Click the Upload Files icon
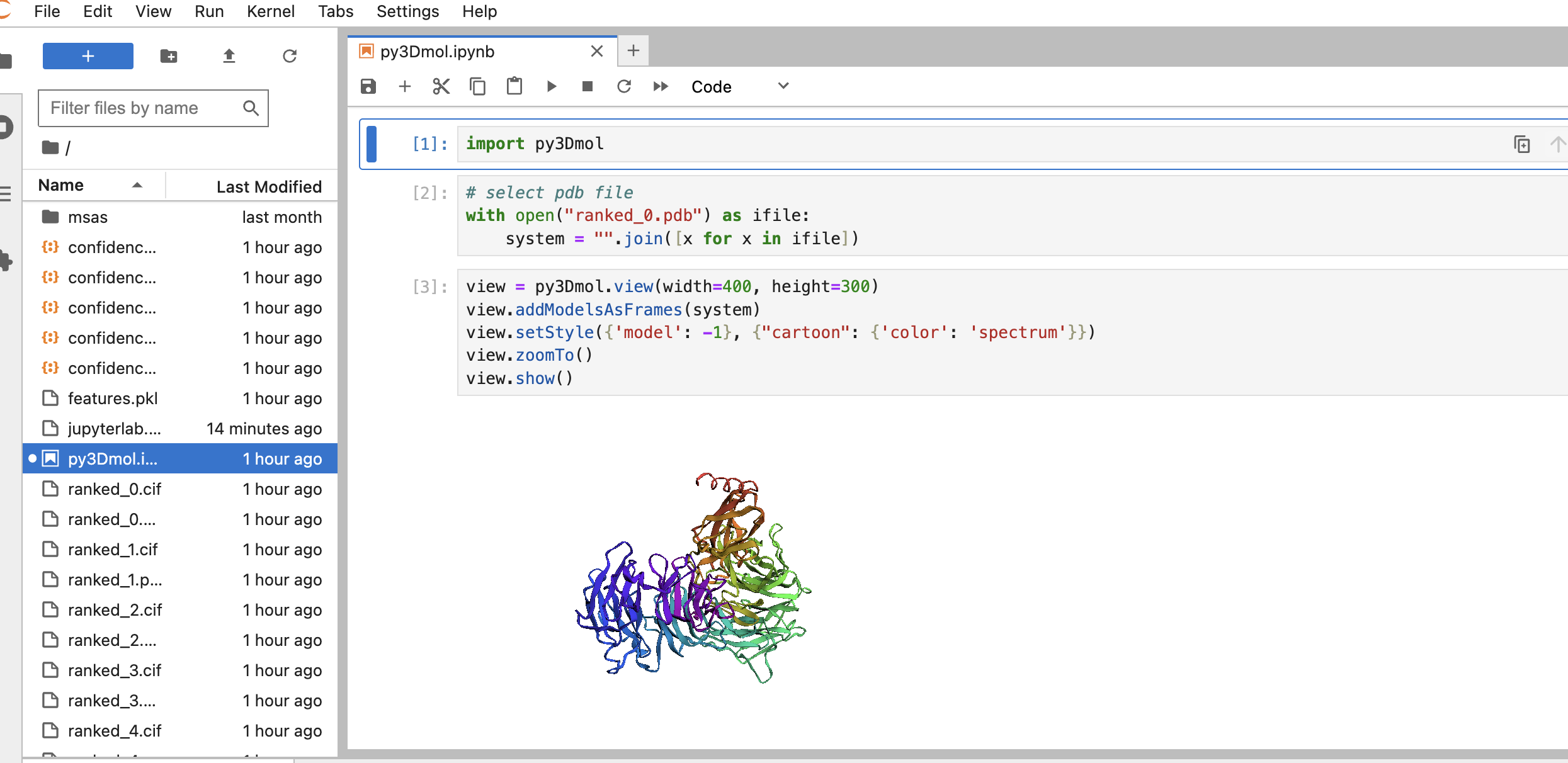1568x763 pixels. pyautogui.click(x=229, y=56)
